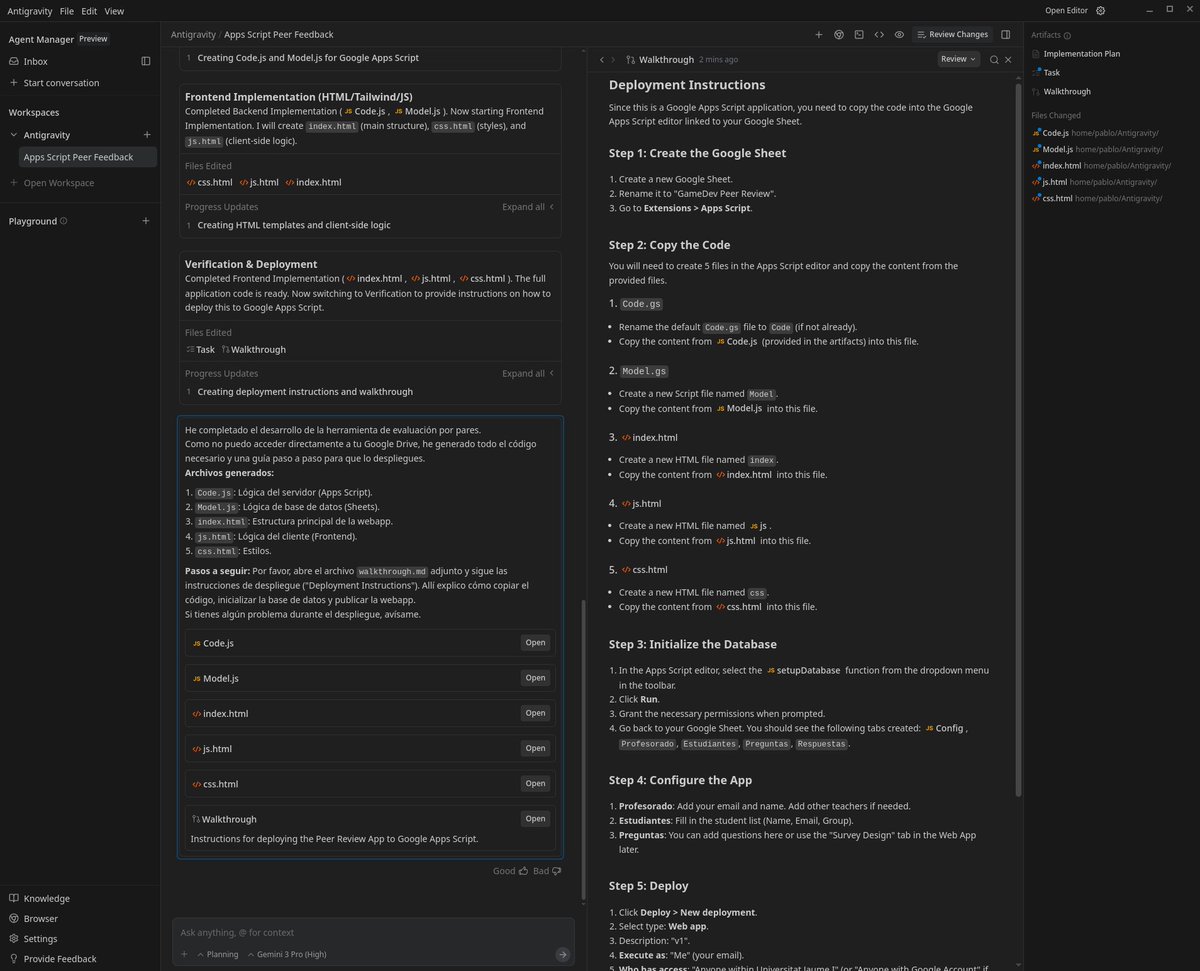Open the Edit menu
The height and width of the screenshot is (971, 1200).
(x=90, y=11)
